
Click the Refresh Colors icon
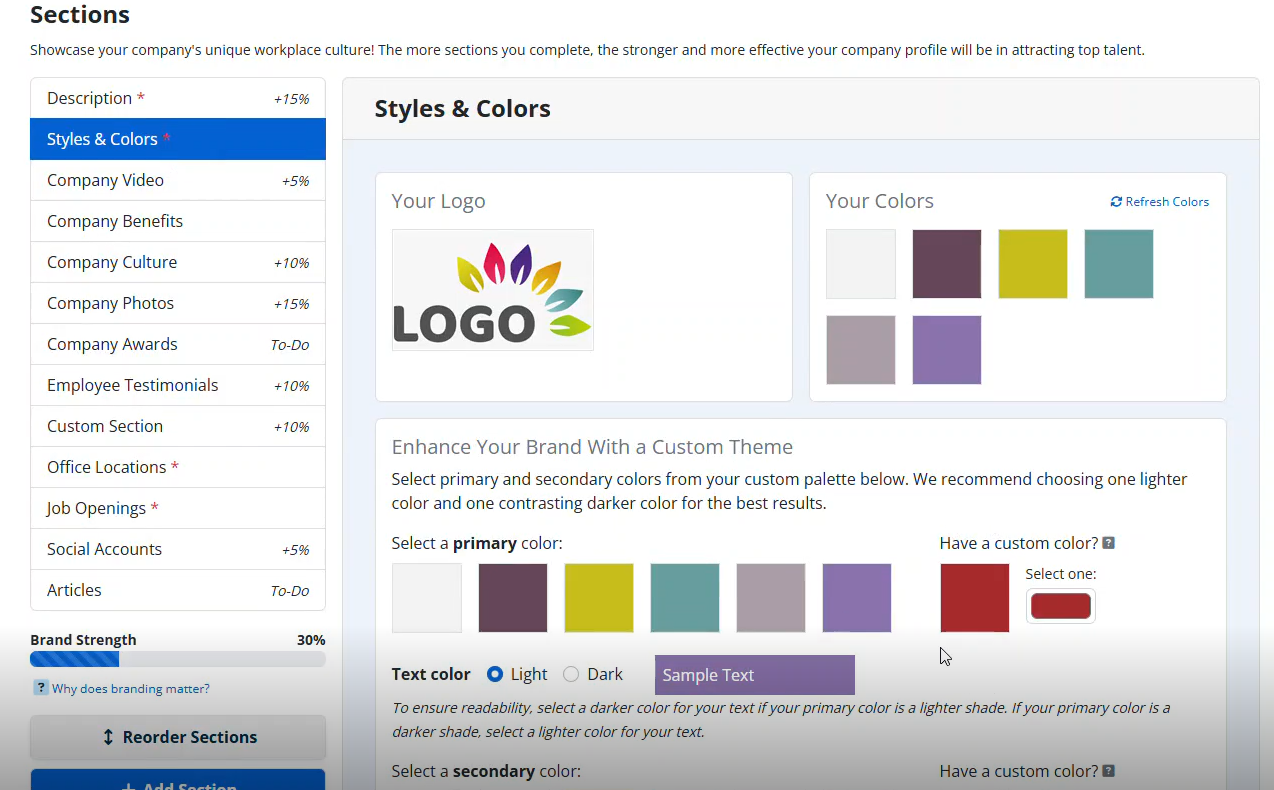1116,201
